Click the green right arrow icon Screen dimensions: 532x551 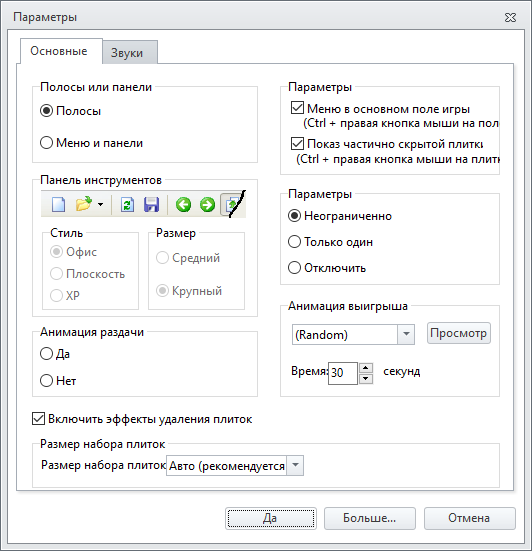(x=207, y=205)
